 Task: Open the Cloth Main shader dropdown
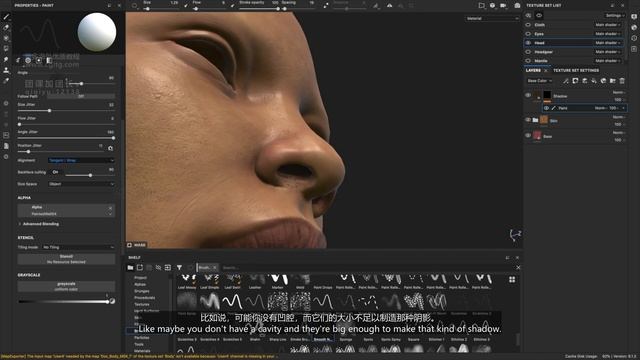click(608, 25)
